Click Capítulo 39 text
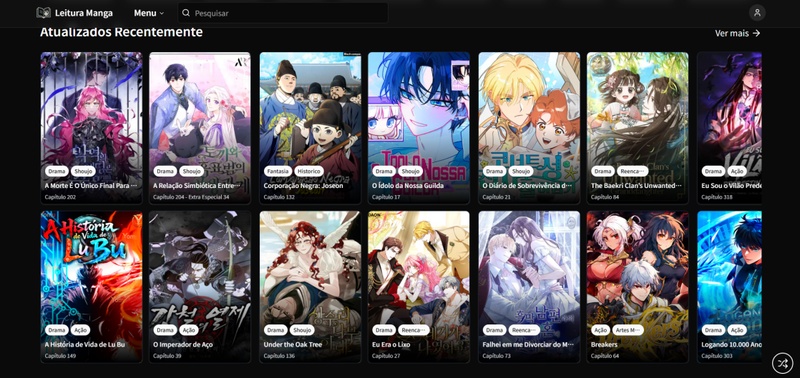 [x=167, y=356]
